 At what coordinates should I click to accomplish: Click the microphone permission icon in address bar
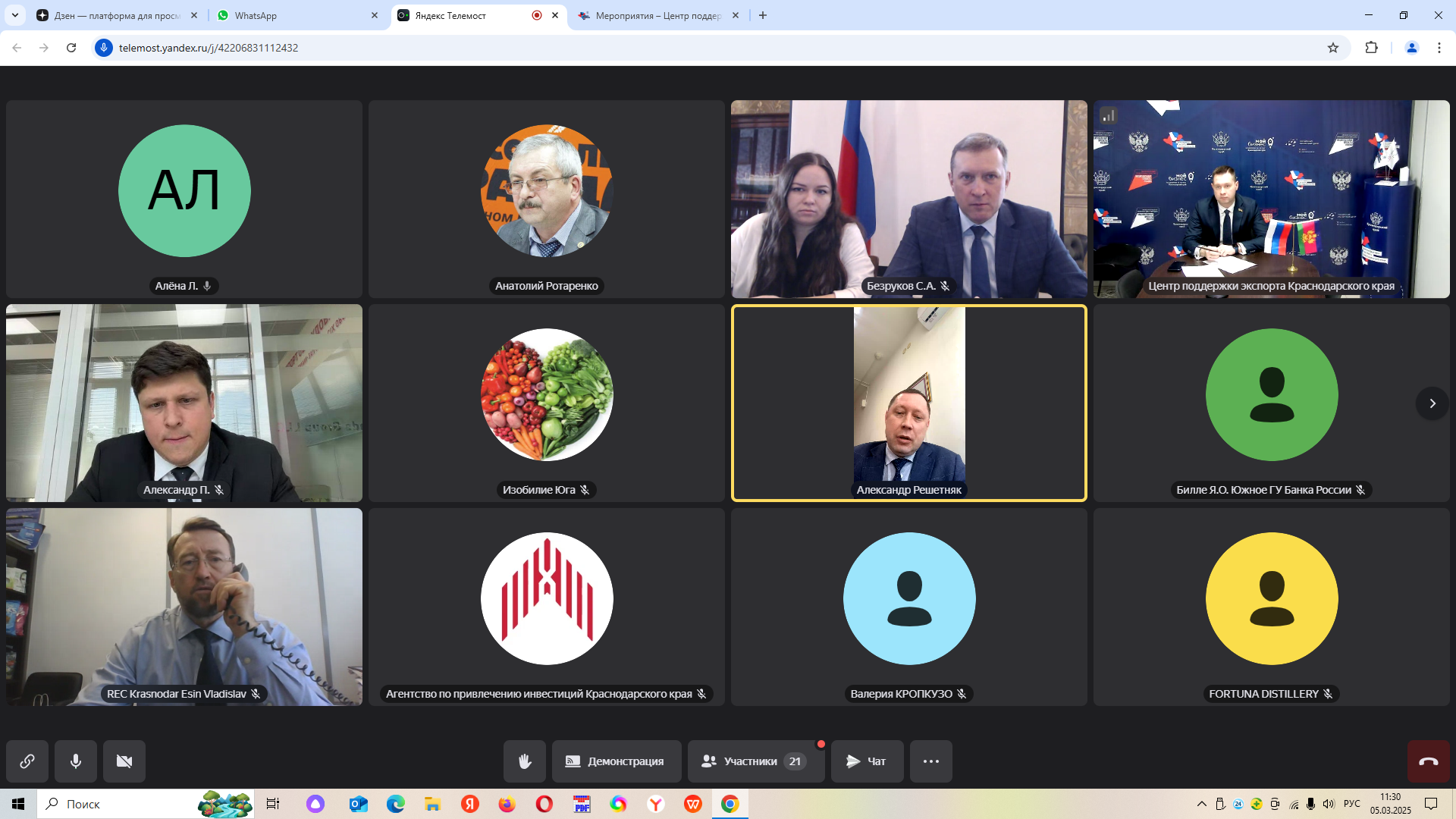pos(104,48)
